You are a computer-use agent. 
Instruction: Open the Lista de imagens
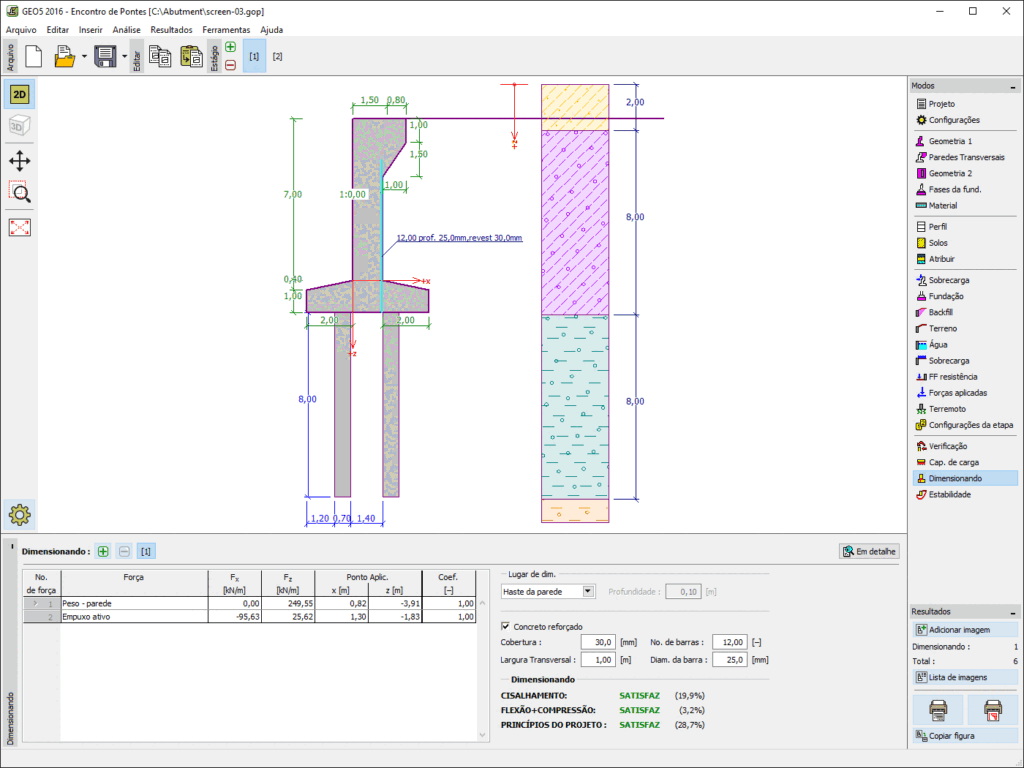[x=965, y=677]
